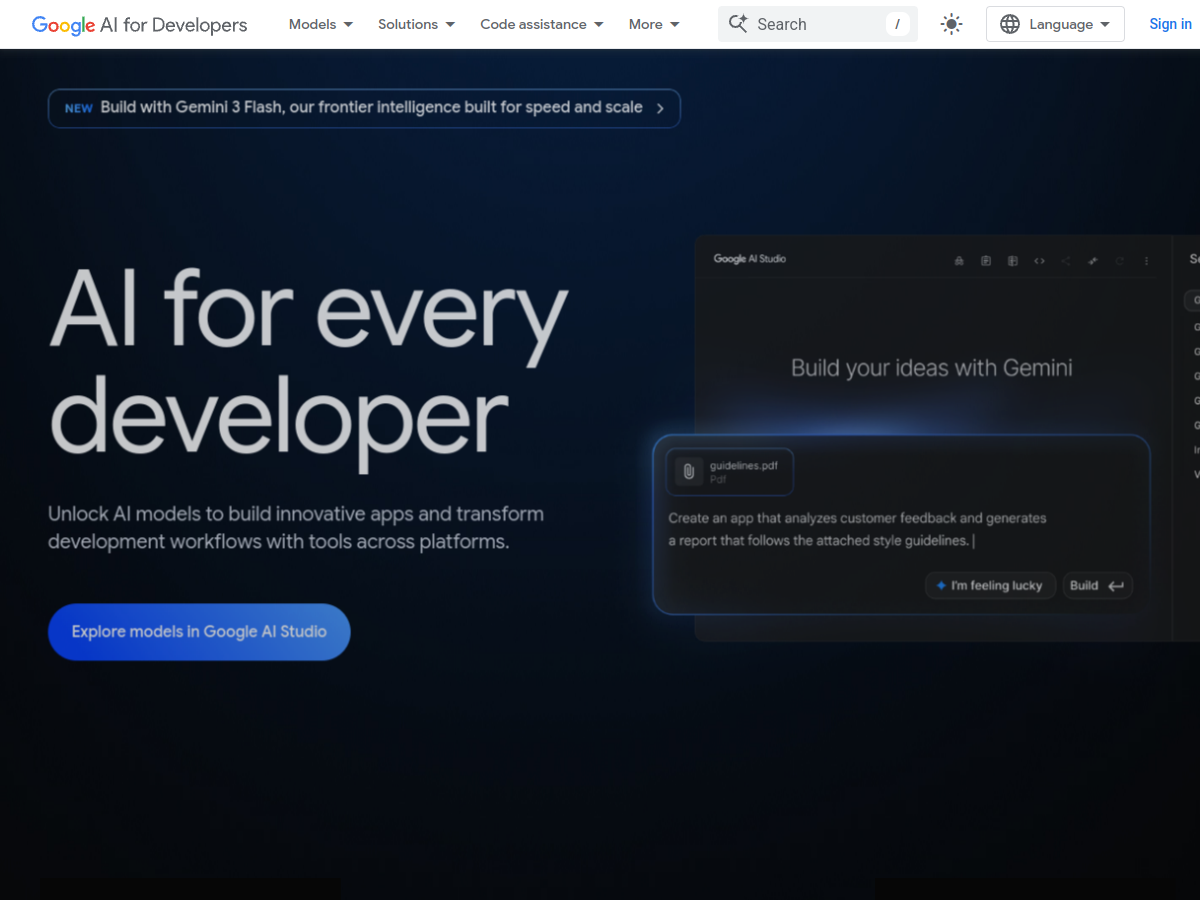
Task: Click Explore models in Google AI Studio button
Action: pyautogui.click(x=199, y=632)
